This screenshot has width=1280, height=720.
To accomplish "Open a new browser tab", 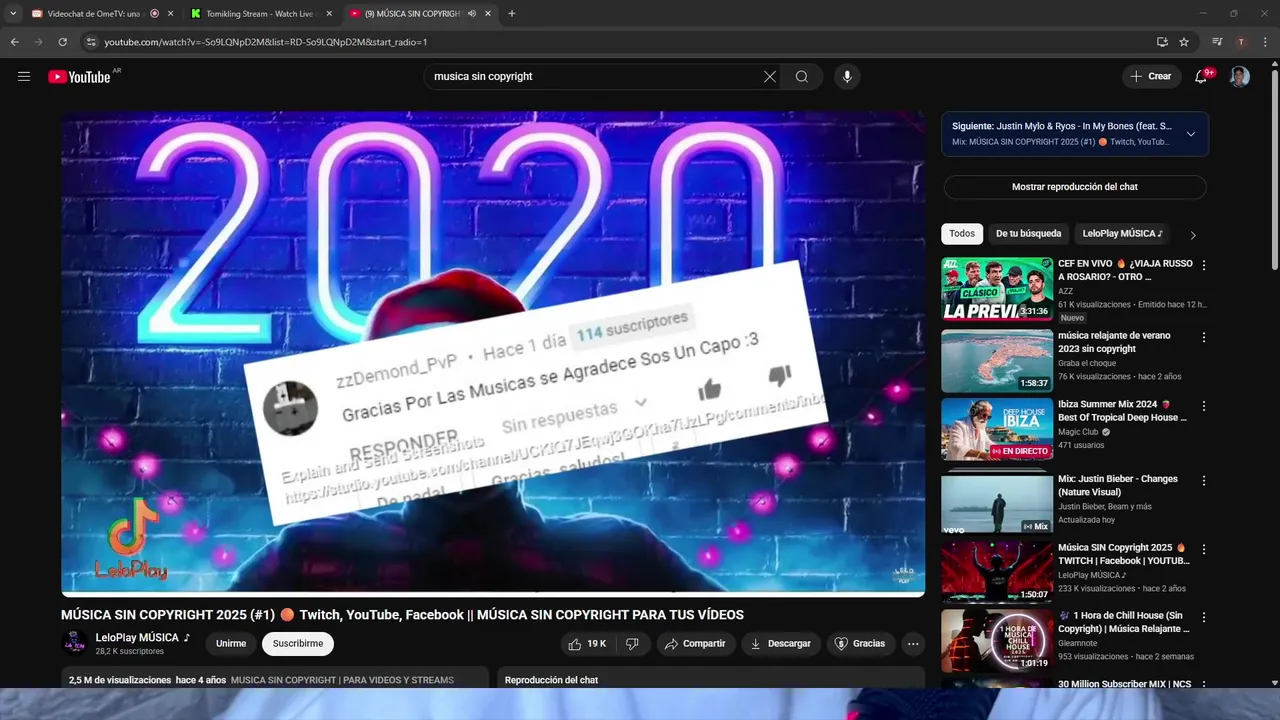I will click(x=512, y=14).
